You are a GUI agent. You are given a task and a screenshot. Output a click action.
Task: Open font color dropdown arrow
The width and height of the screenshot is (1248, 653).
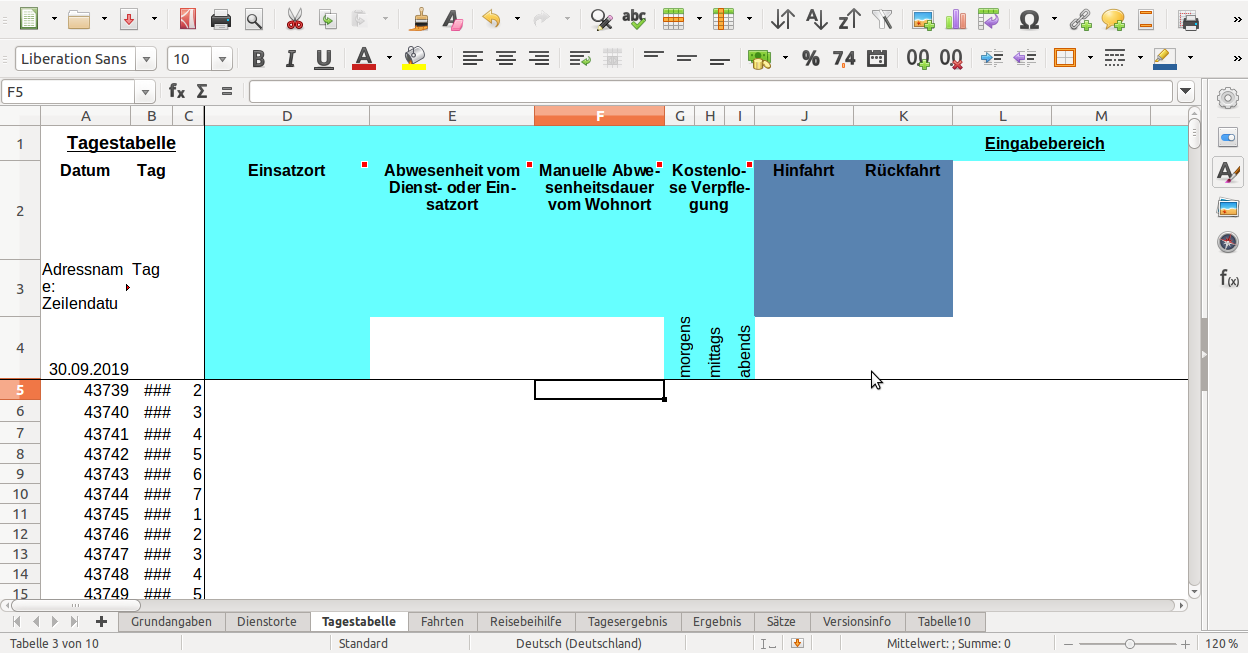tap(389, 59)
